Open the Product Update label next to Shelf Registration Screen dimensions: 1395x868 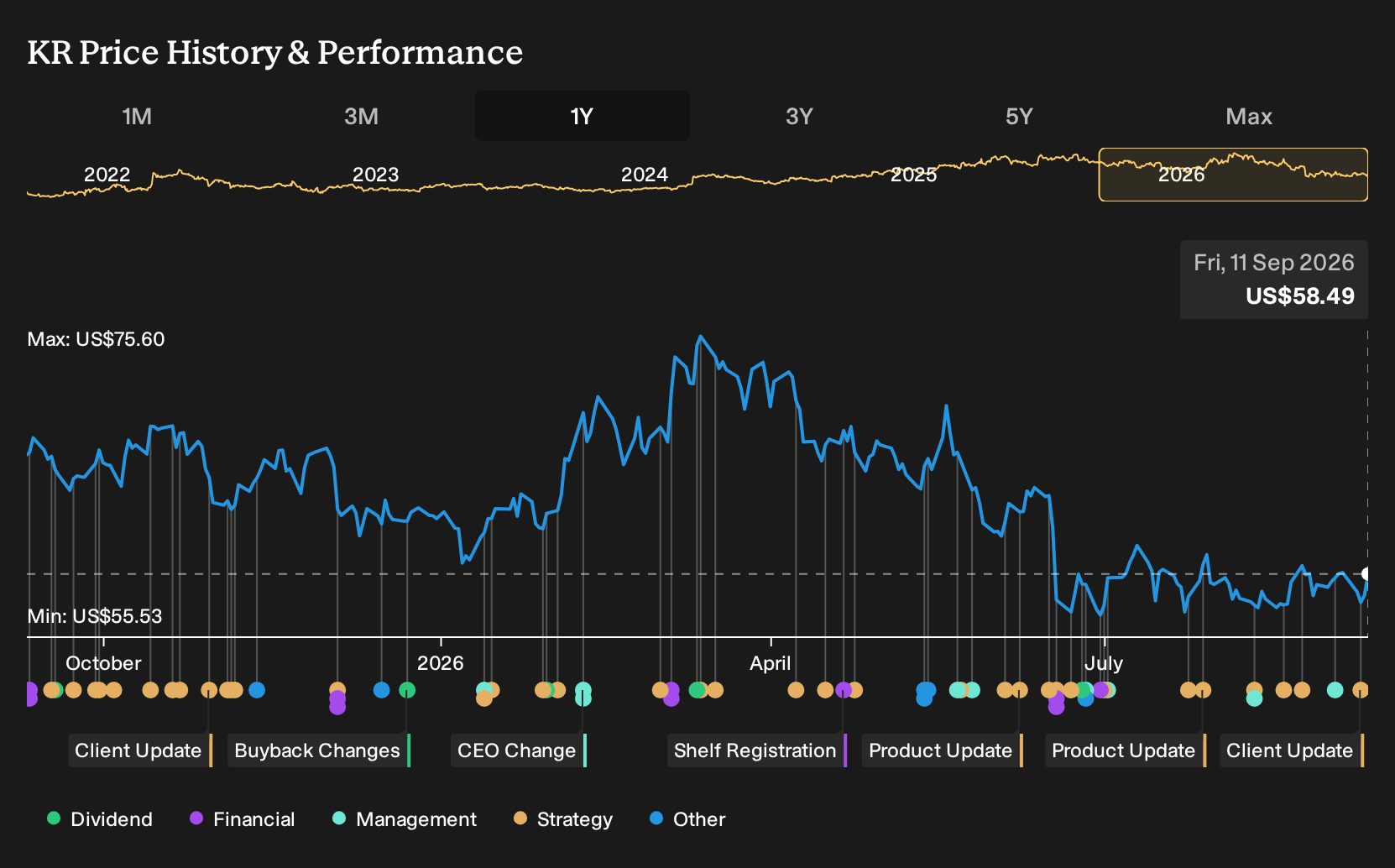click(x=943, y=750)
